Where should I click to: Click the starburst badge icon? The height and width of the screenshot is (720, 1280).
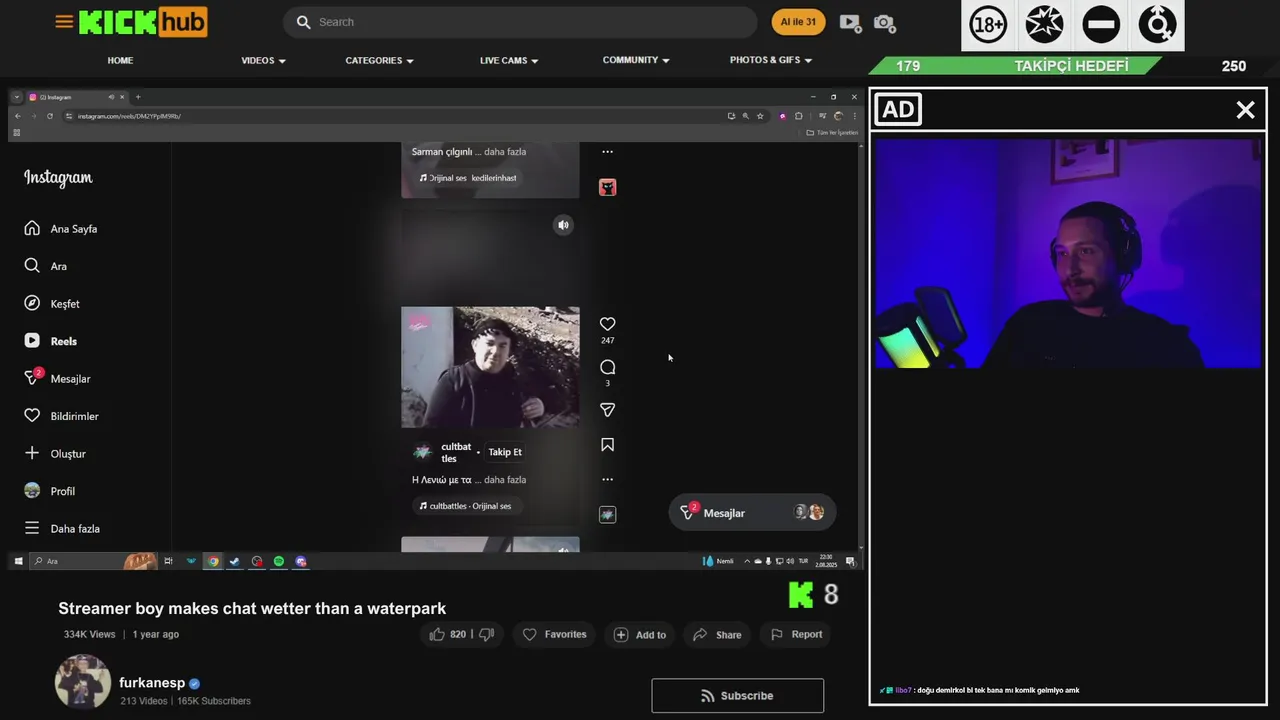(1044, 24)
